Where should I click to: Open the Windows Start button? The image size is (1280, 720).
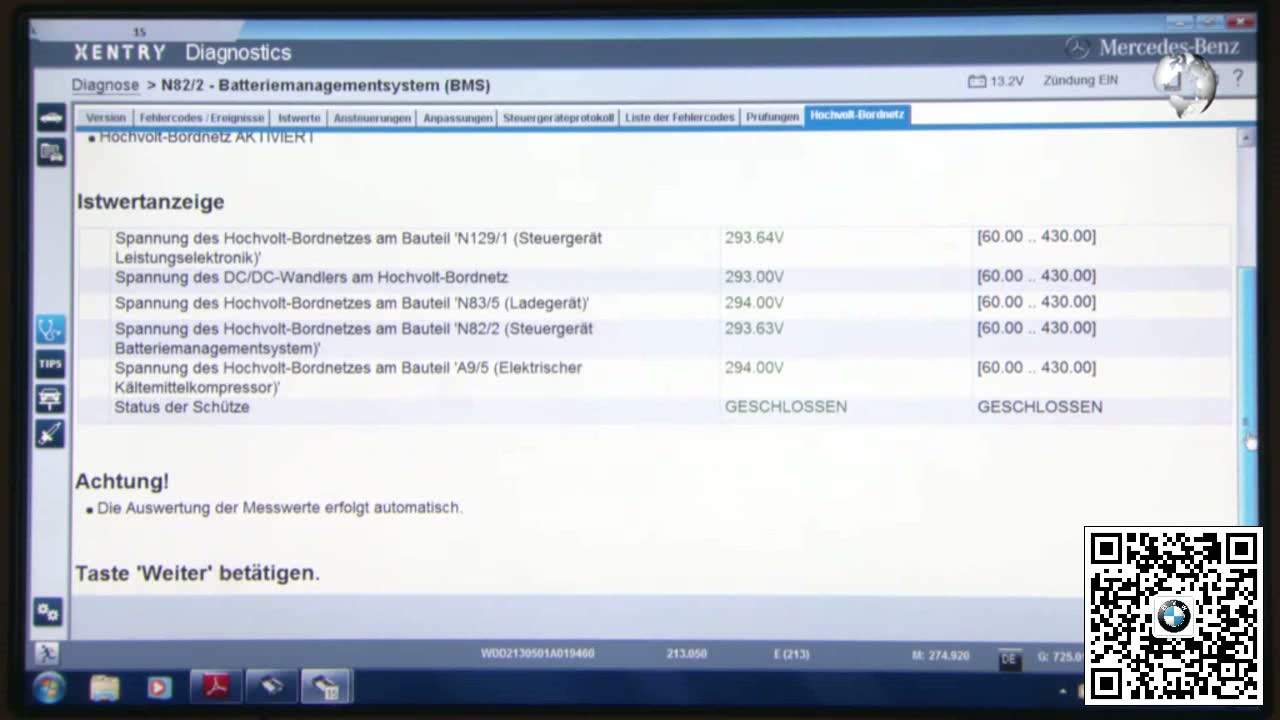click(49, 687)
